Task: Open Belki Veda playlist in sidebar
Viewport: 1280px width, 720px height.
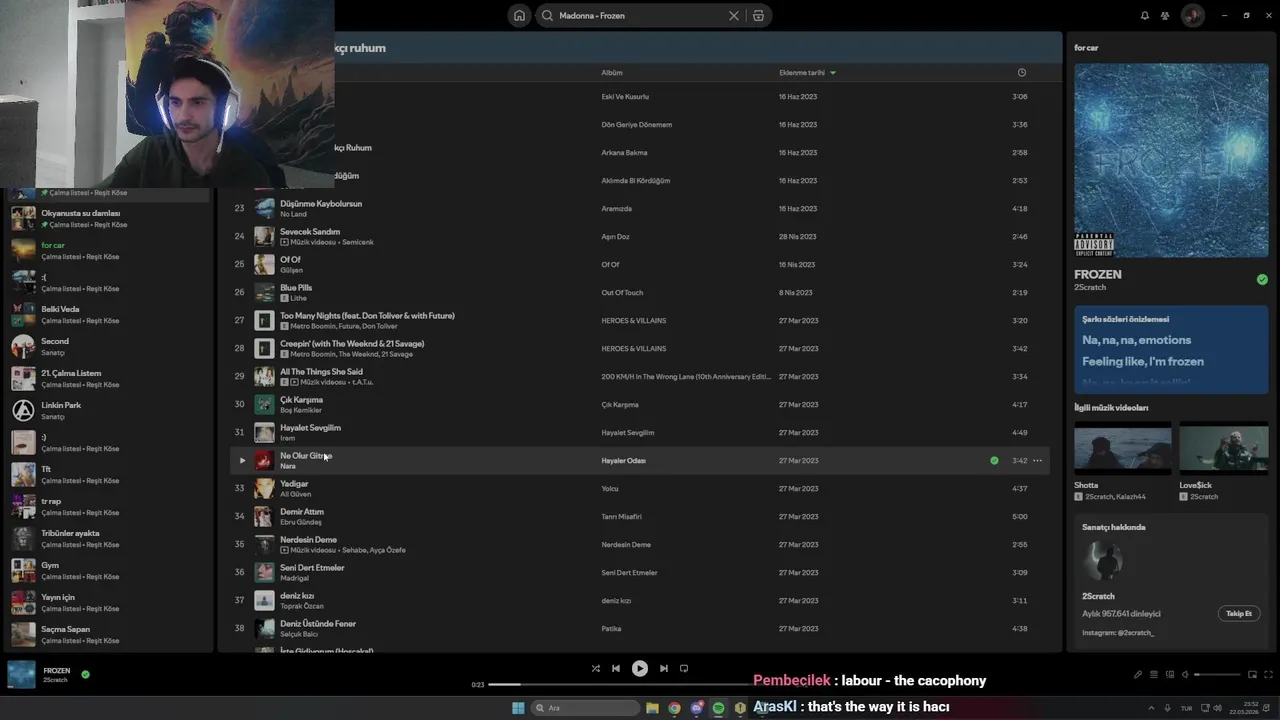Action: tap(108, 314)
